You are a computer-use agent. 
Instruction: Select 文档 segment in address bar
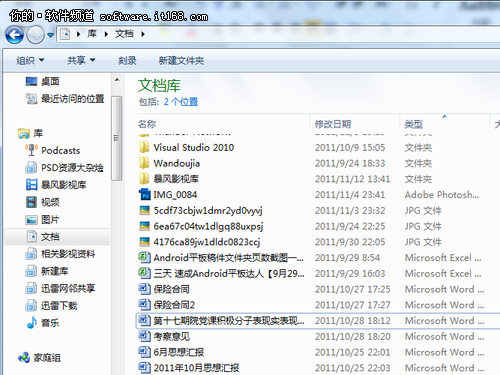coord(124,34)
